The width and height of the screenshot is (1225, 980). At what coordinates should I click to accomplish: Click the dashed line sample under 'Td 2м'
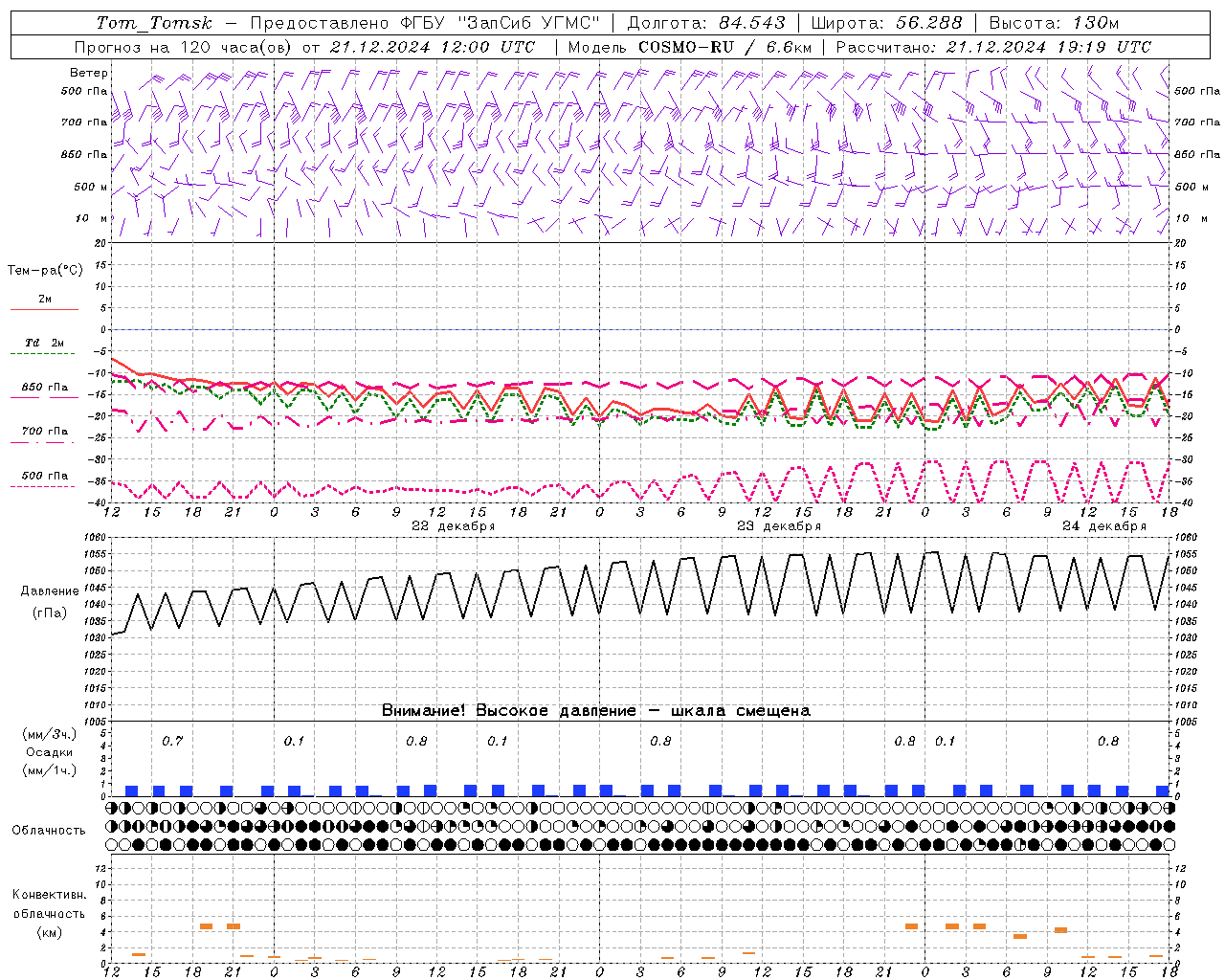[44, 353]
